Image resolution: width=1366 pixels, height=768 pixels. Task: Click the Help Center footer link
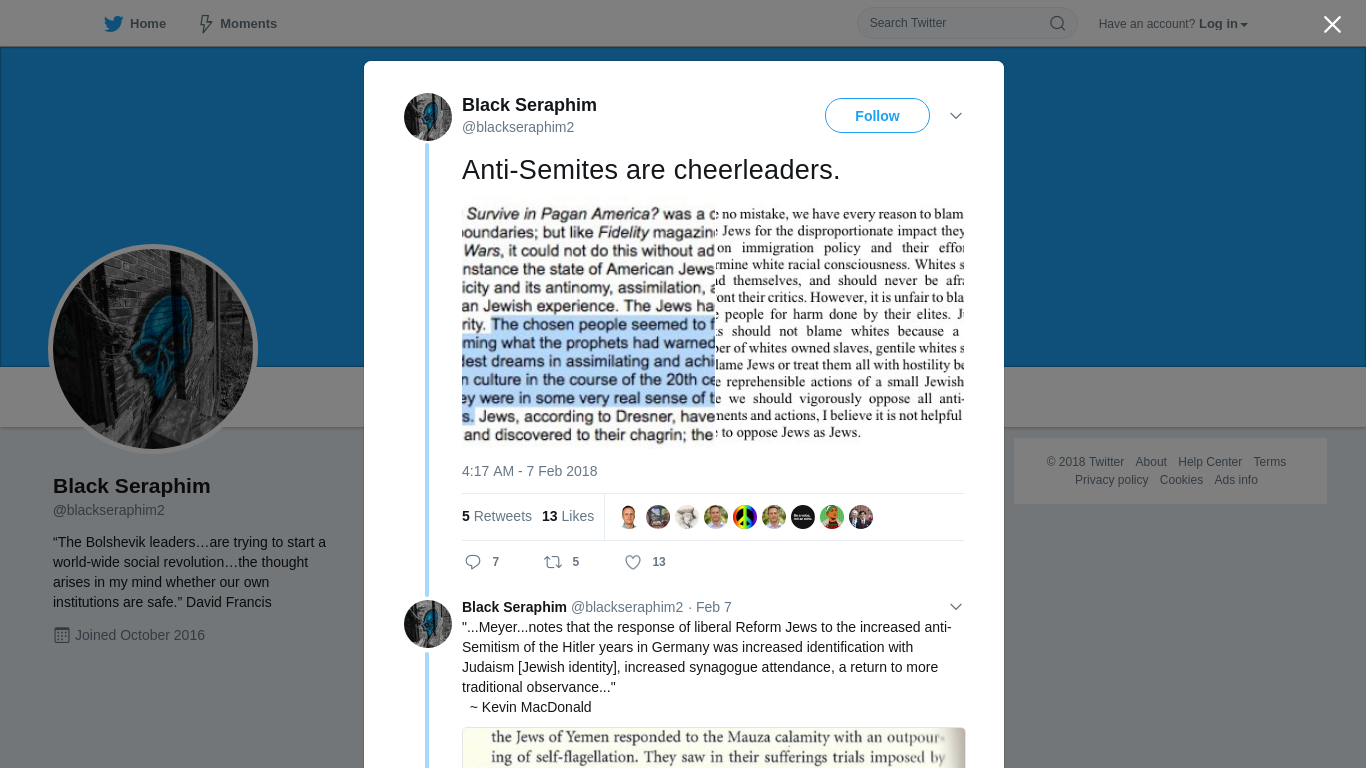[x=1210, y=462]
